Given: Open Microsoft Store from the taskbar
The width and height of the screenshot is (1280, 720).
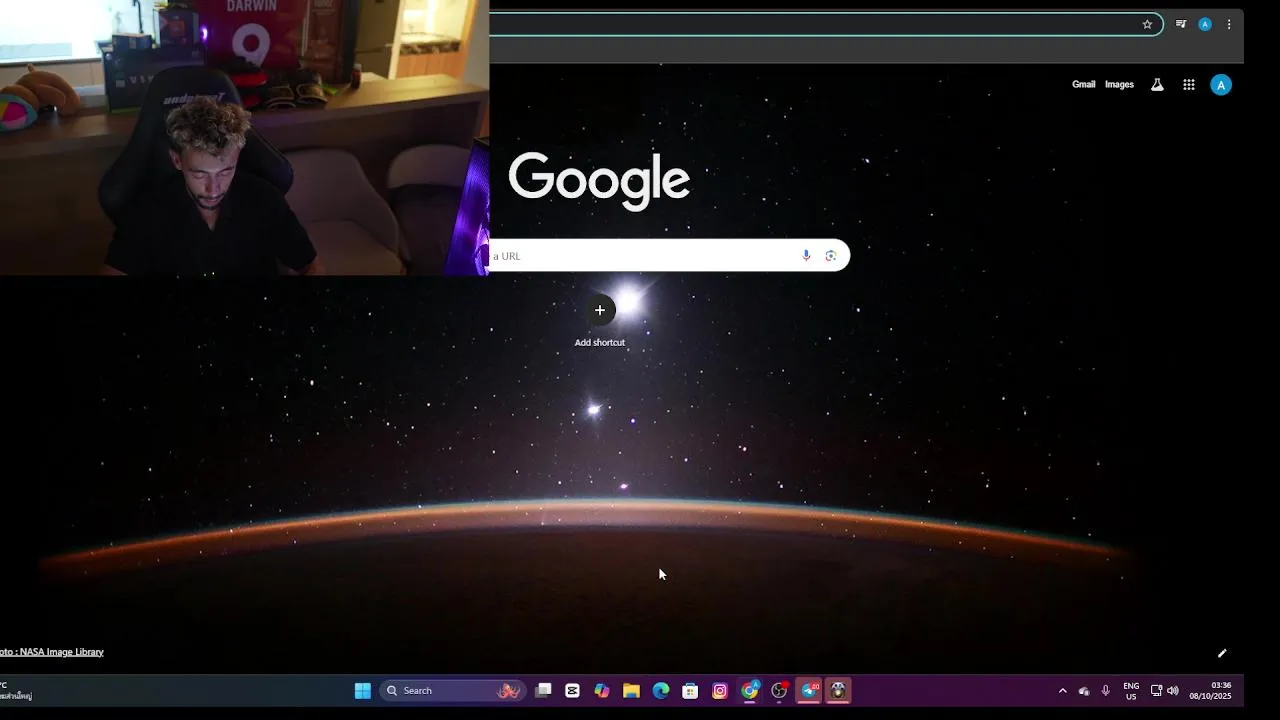Looking at the screenshot, I should pyautogui.click(x=690, y=690).
